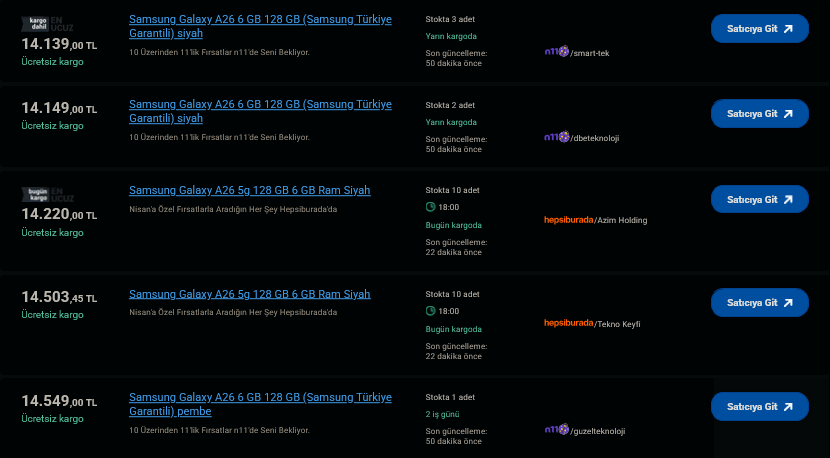830x458 pixels.
Task: Click n11 logo for dbeteknoloji seller
Action: click(x=557, y=137)
